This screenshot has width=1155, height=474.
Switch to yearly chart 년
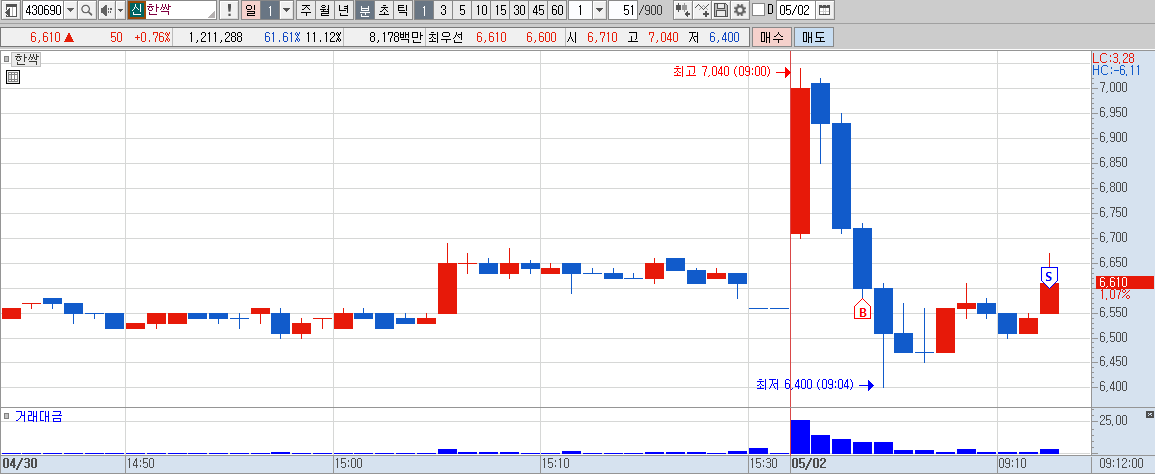(x=344, y=10)
